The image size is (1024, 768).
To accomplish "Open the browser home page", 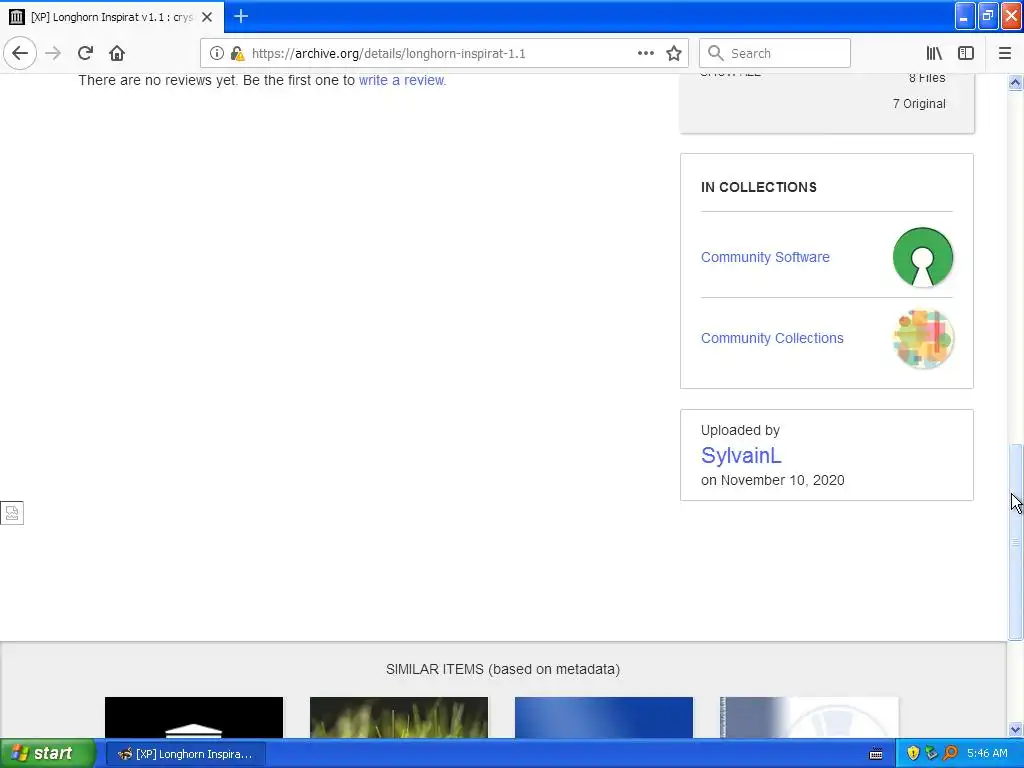I will pyautogui.click(x=117, y=53).
